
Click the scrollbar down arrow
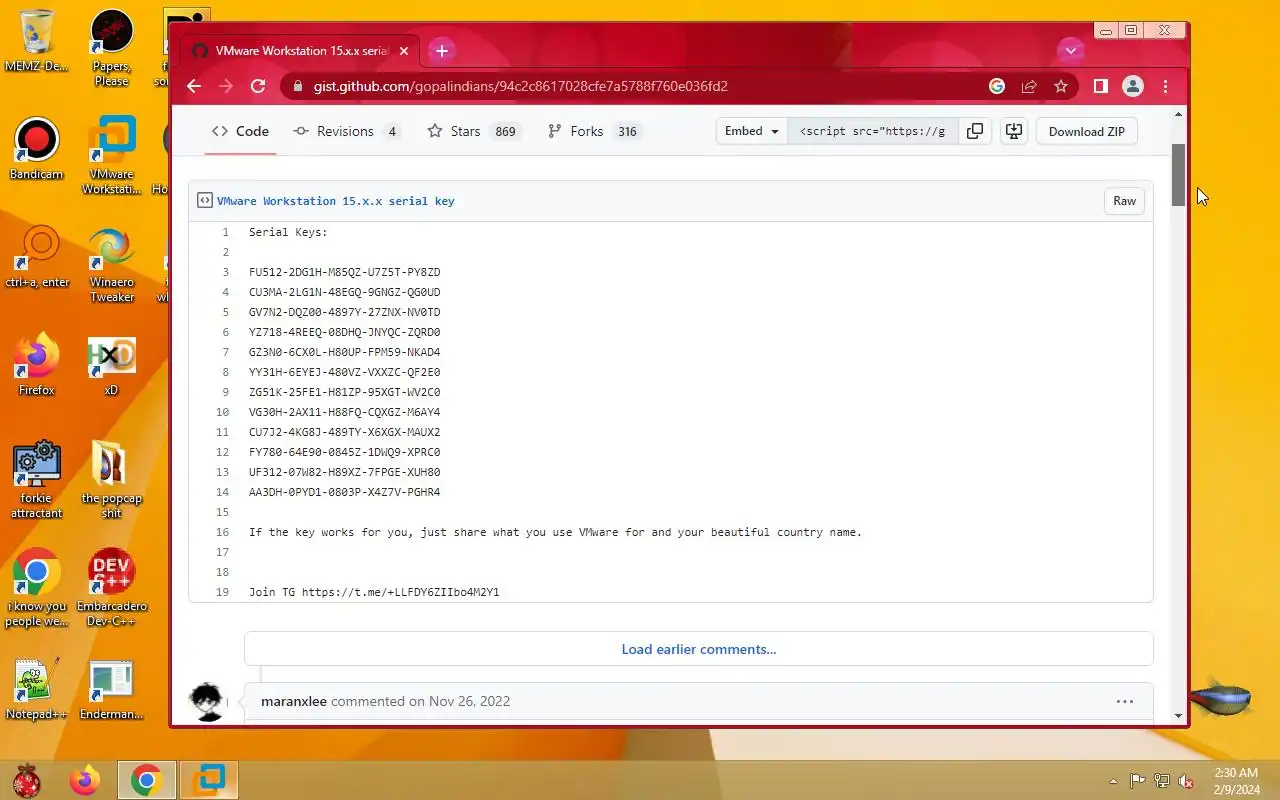point(1178,716)
